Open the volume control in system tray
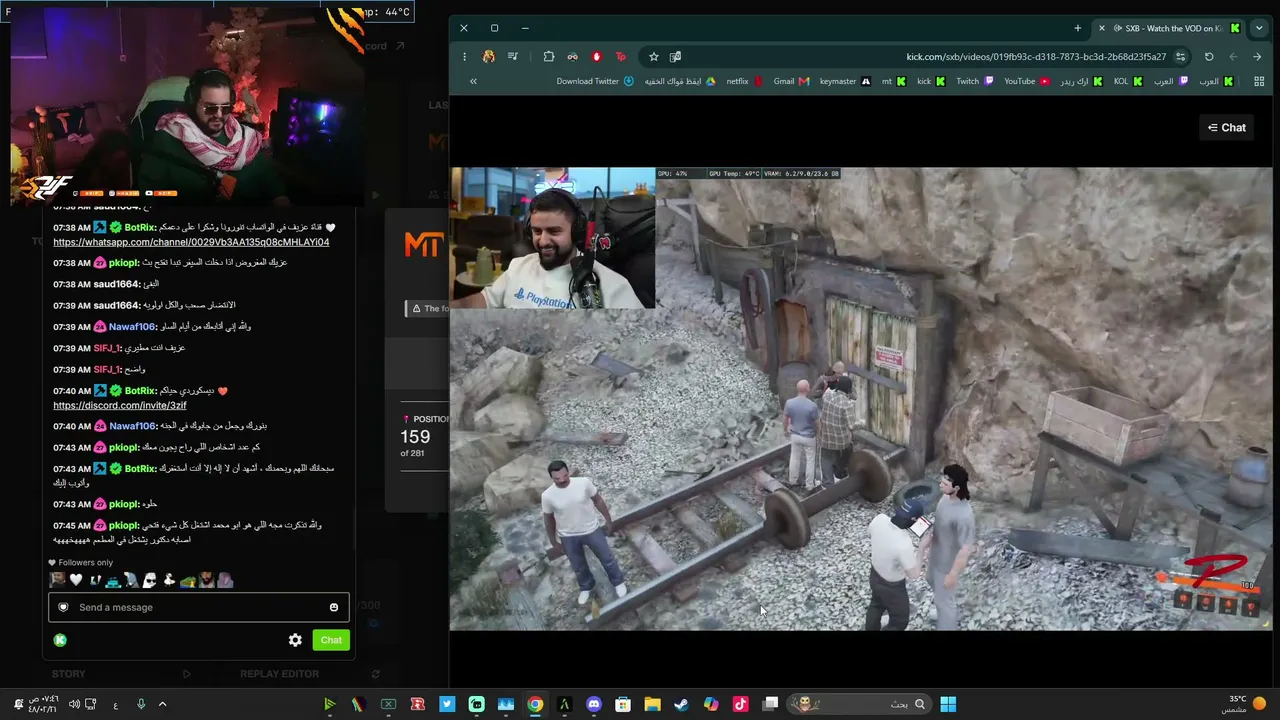 pos(74,704)
